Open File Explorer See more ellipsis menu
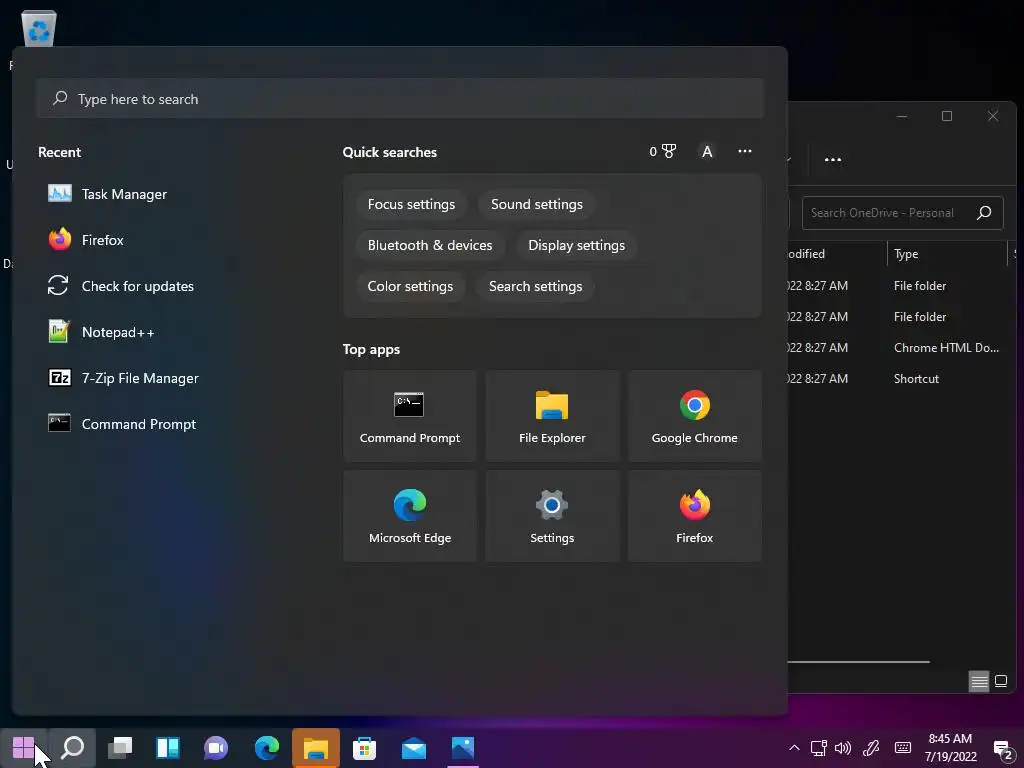1024x768 pixels. [x=833, y=159]
